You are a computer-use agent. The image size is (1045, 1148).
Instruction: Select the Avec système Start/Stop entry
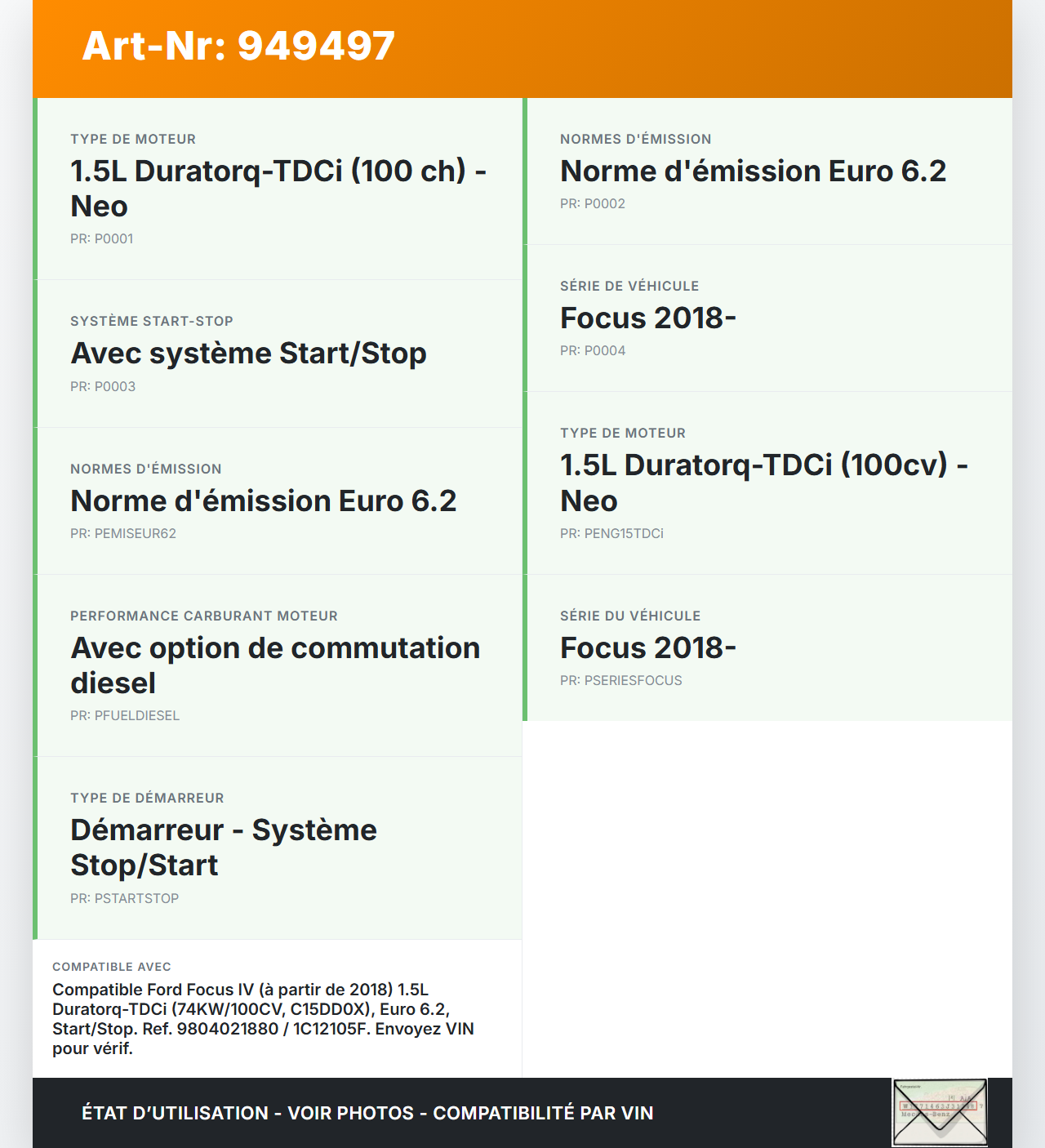click(x=248, y=354)
